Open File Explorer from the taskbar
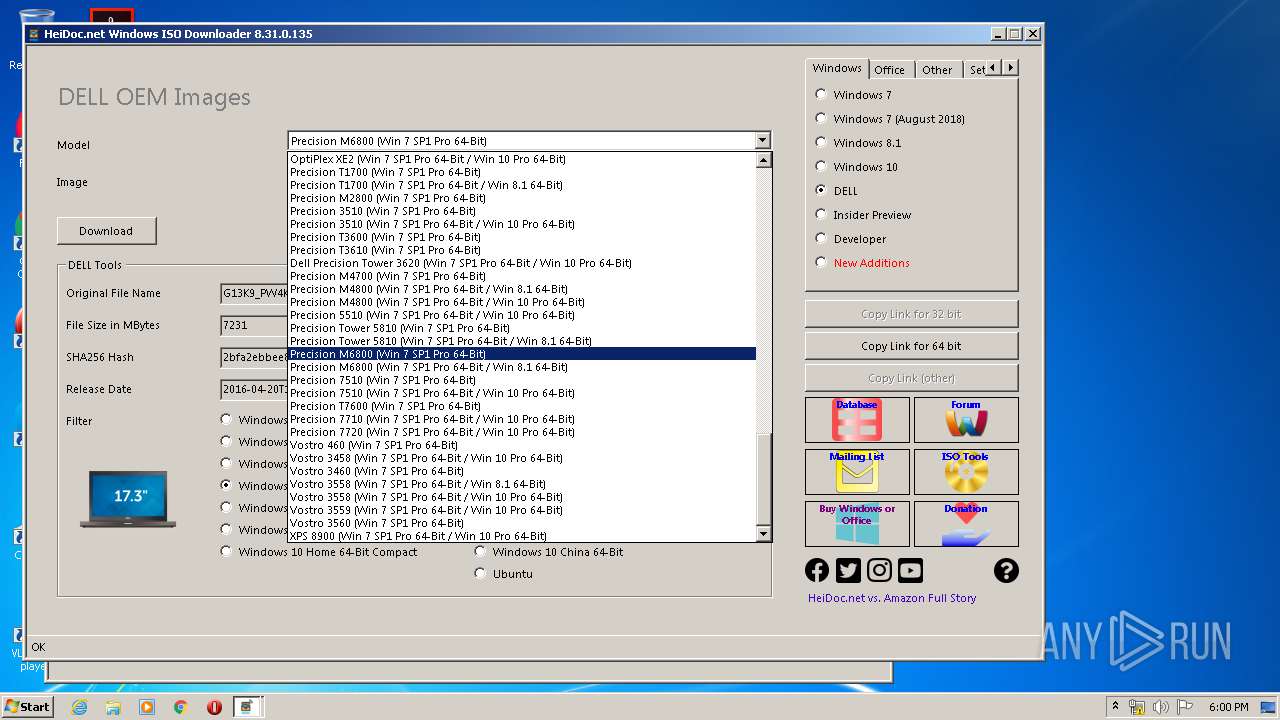This screenshot has height=720, width=1280. pos(113,707)
